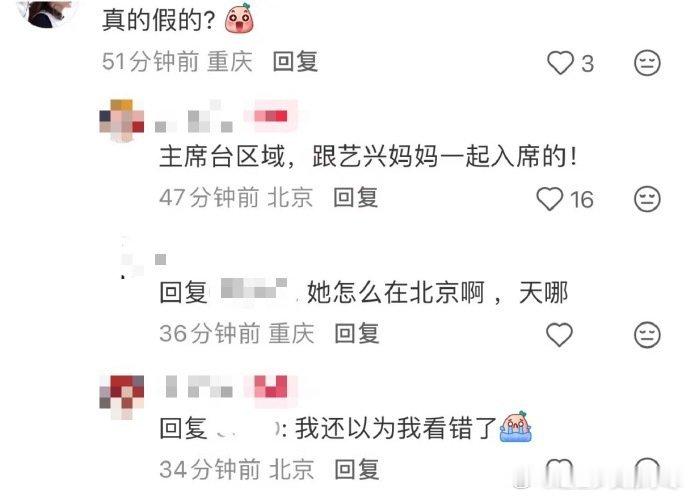This screenshot has height=497, width=690.
Task: Open the blurred username above the 主席台区域 comment
Action: coord(194,117)
